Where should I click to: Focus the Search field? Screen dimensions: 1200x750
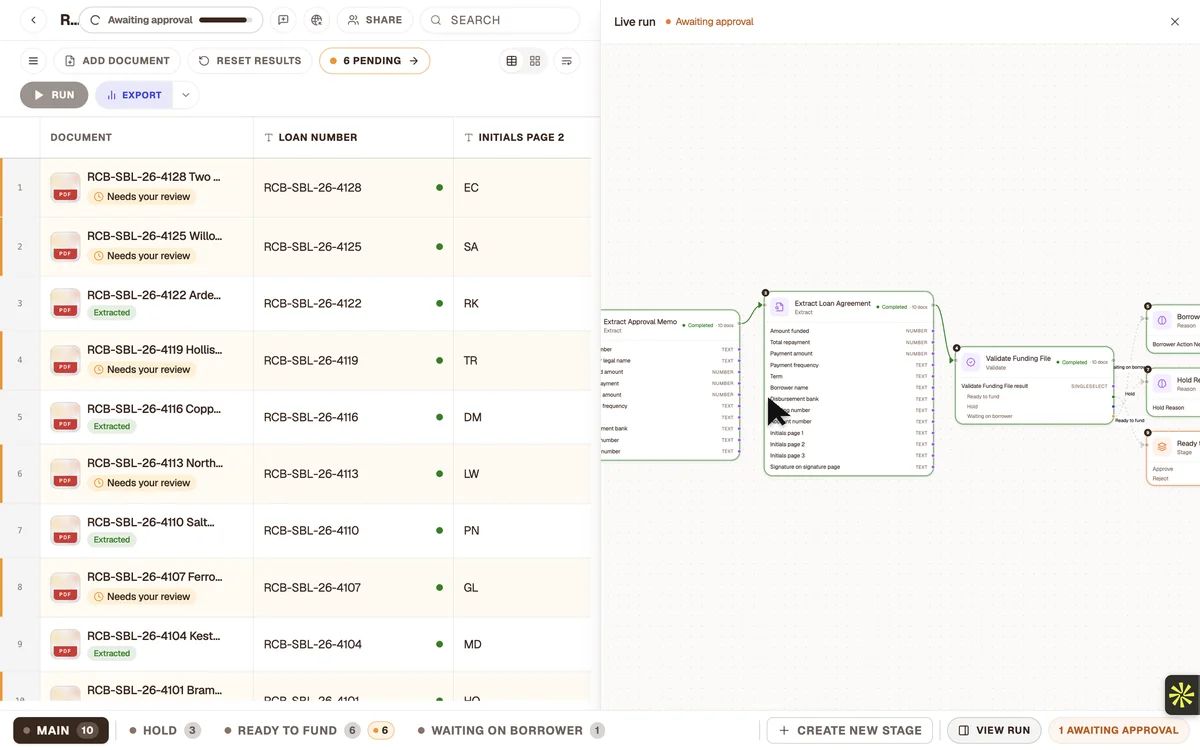(x=499, y=20)
